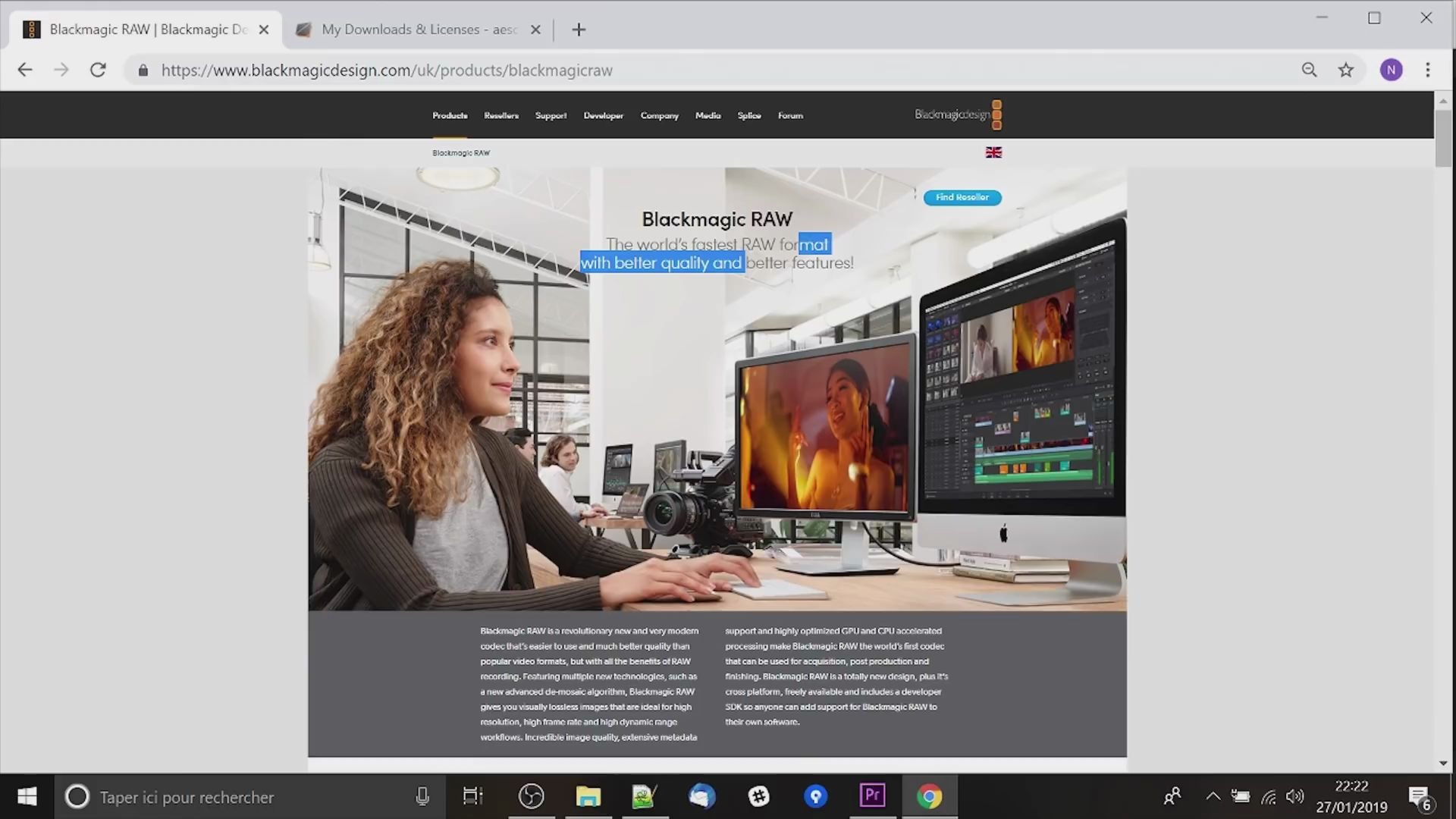Open the Windows Start menu
This screenshot has height=819, width=1456.
(x=27, y=796)
